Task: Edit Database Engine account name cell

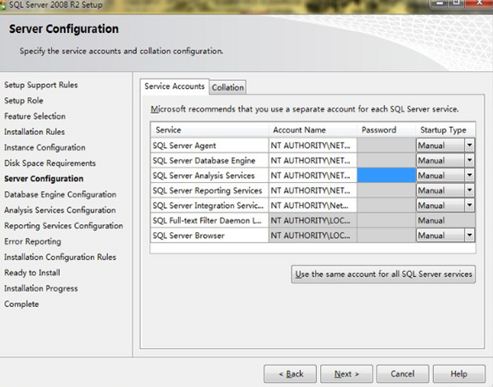Action: click(x=313, y=160)
